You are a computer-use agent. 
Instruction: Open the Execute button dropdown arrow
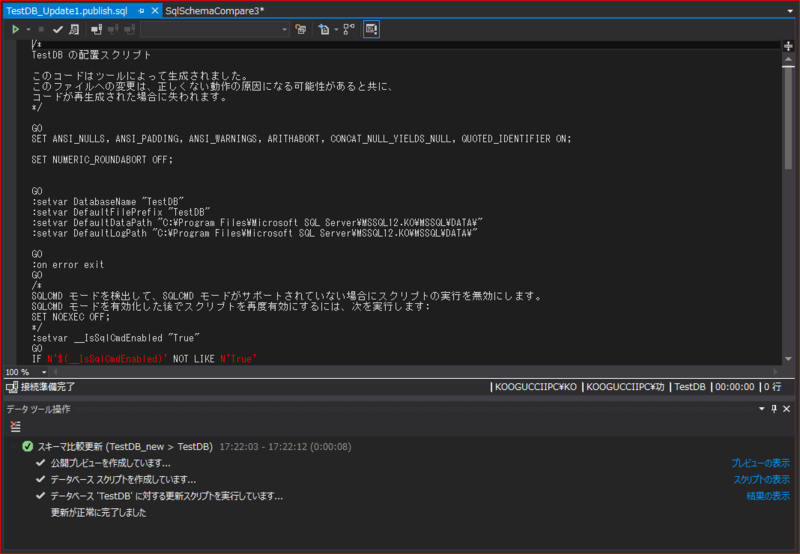(28, 30)
